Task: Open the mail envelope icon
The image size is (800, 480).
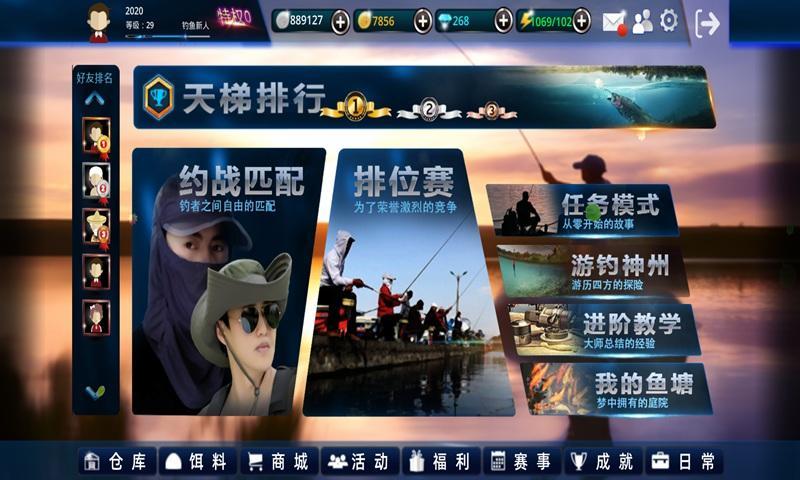Action: 613,22
